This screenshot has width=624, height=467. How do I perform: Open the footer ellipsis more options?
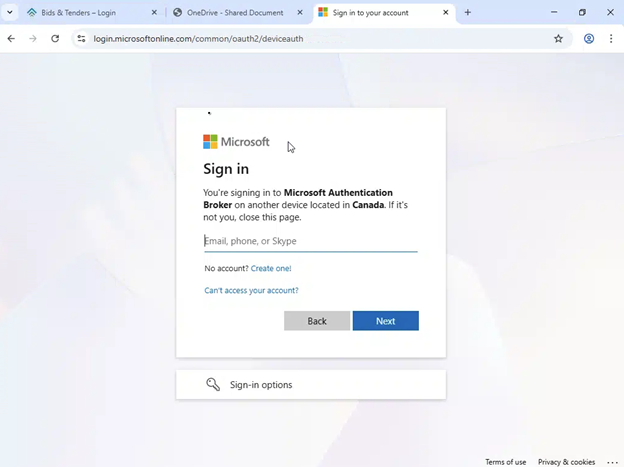pyautogui.click(x=612, y=462)
